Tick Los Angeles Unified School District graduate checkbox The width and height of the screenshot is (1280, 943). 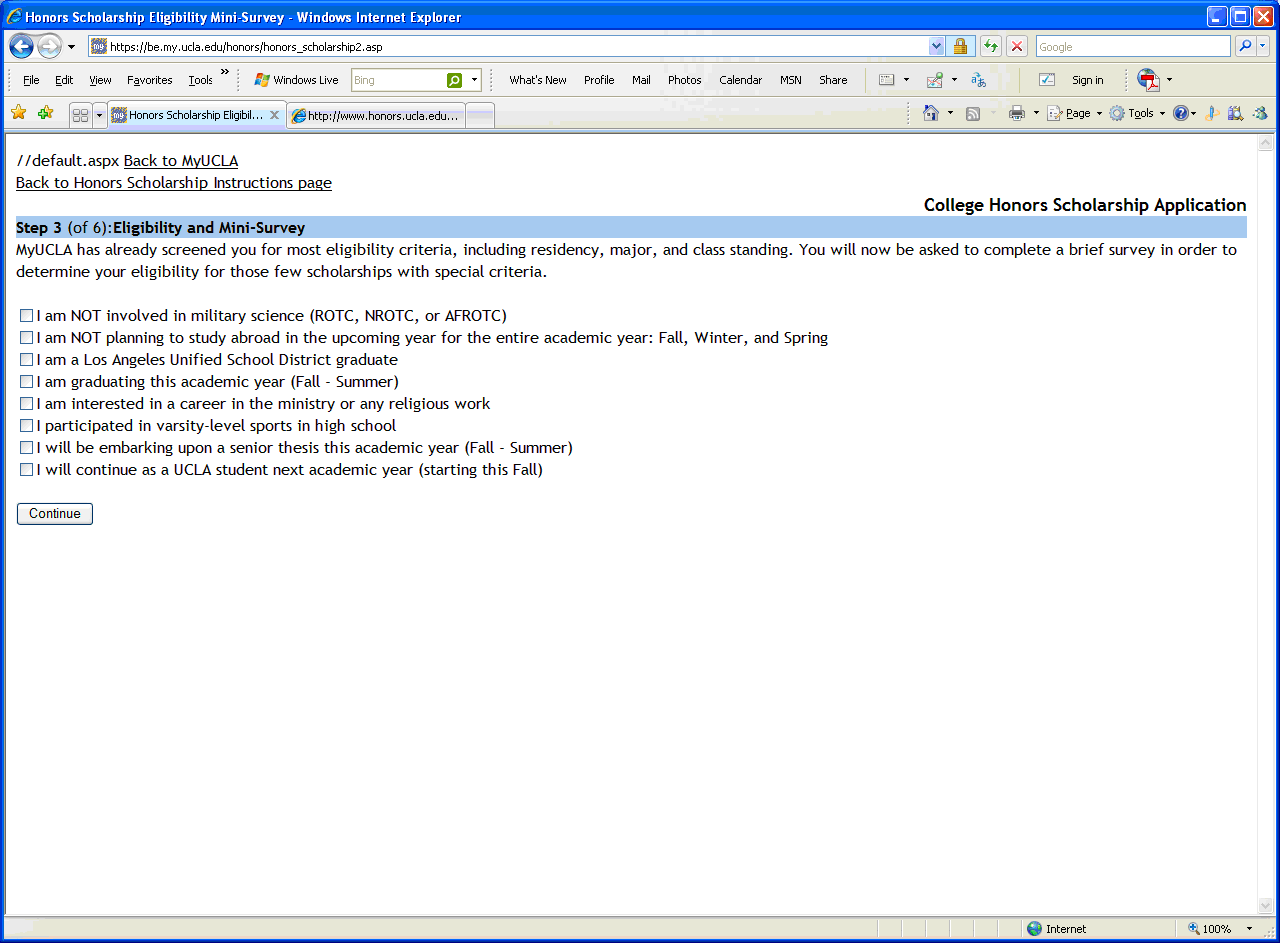pyautogui.click(x=27, y=360)
